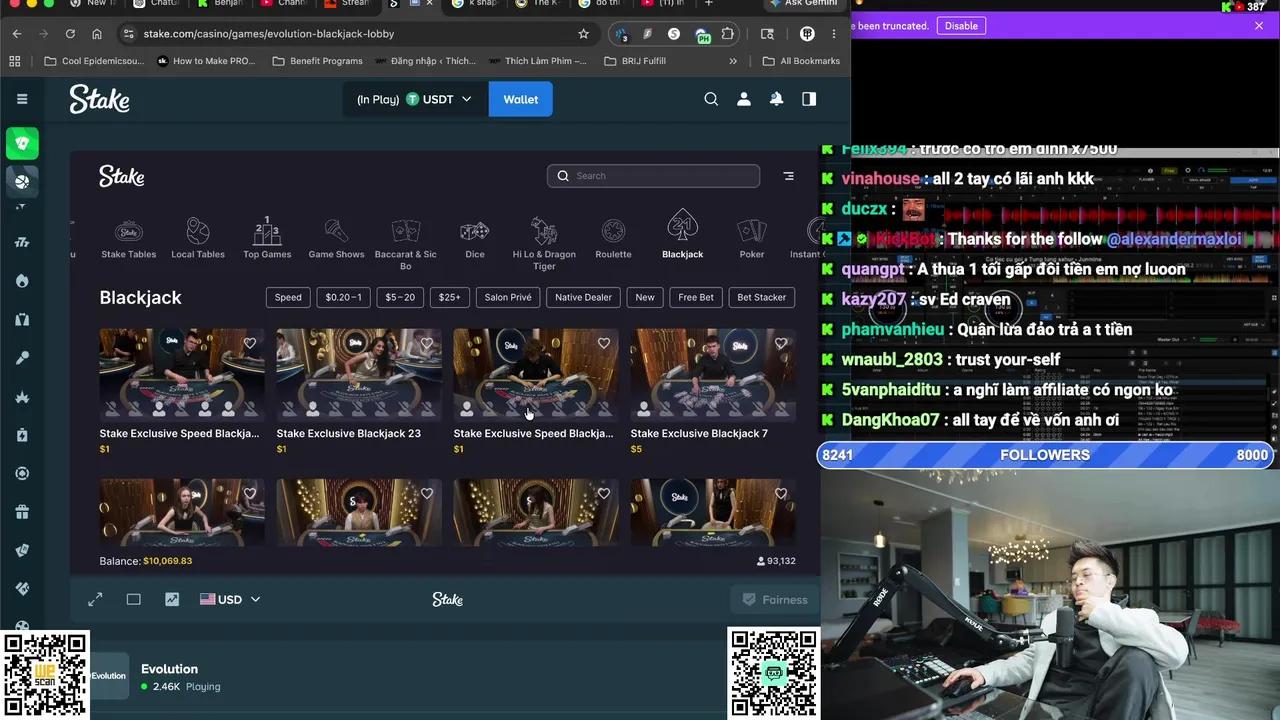Open the notifications bell icon

click(x=776, y=99)
